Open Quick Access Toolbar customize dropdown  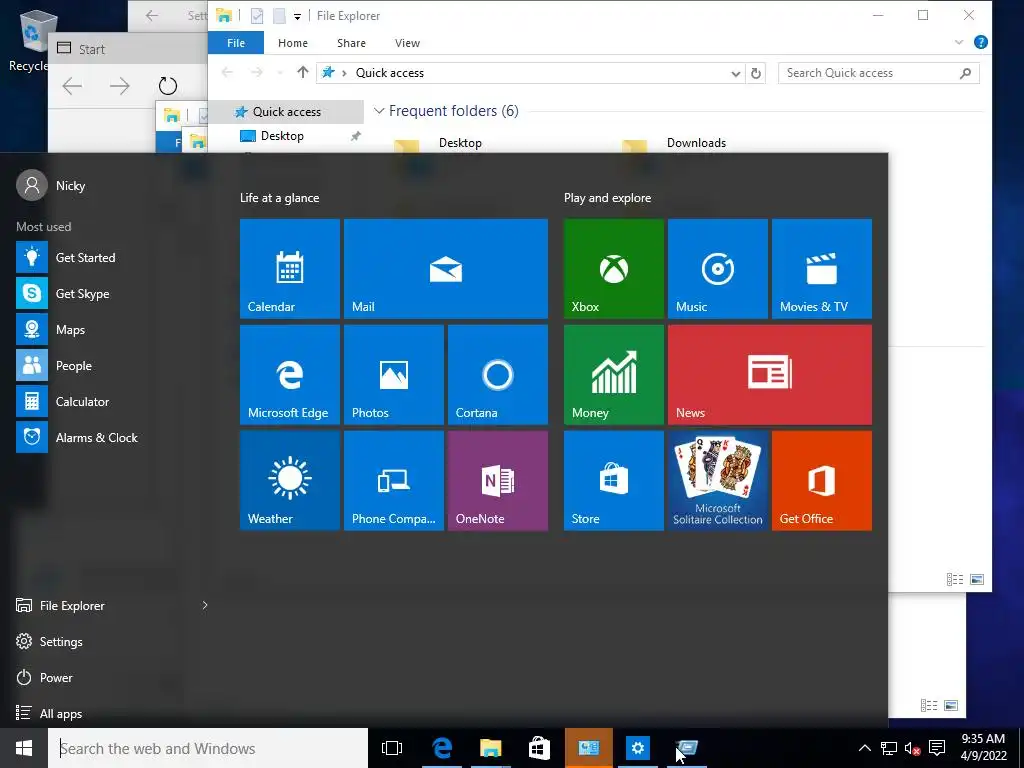coord(297,16)
